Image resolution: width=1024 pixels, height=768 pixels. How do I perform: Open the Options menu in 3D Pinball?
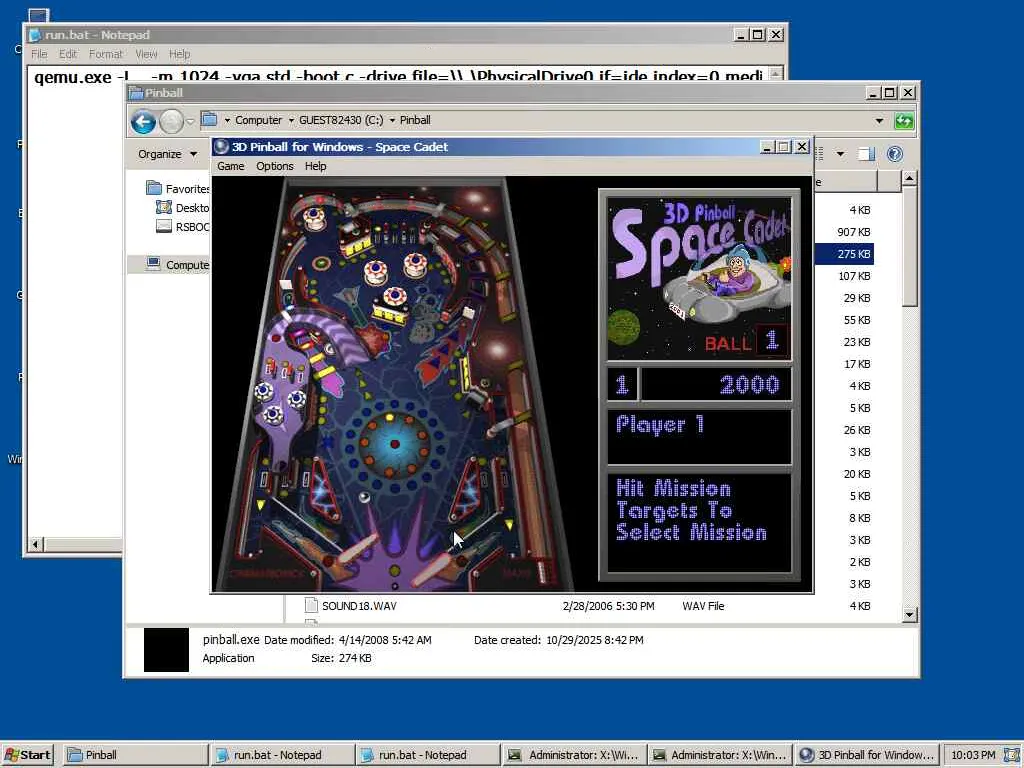coord(274,166)
